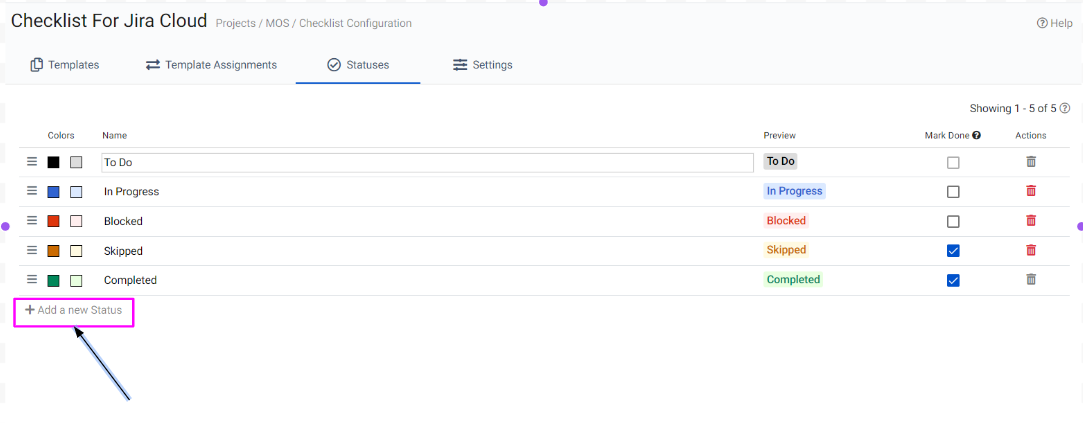Click Add a new Status
The height and width of the screenshot is (423, 1083).
[x=74, y=310]
